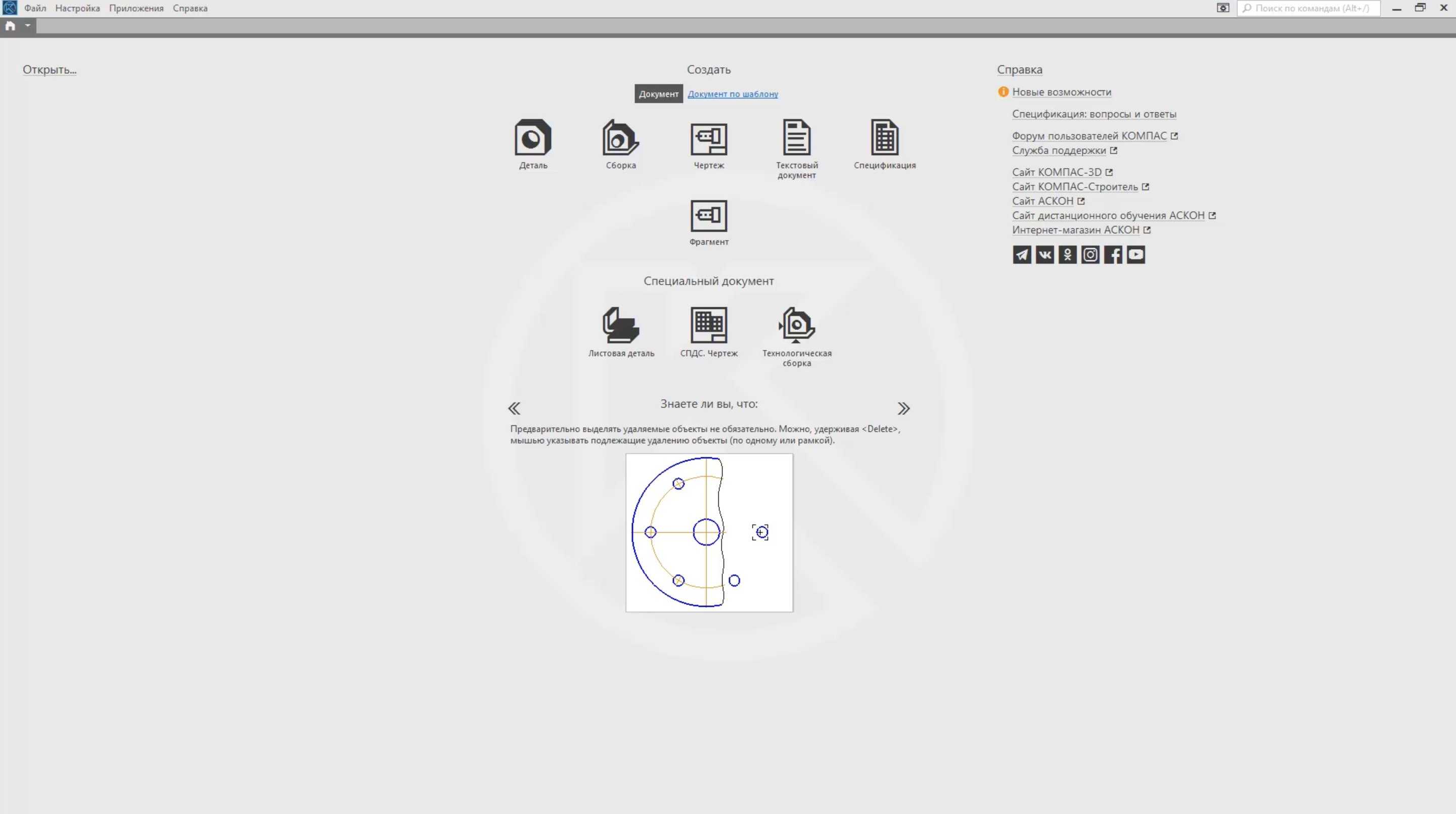The height and width of the screenshot is (814, 1456).
Task: Open the Сайт КОМПАС-Строитель link
Action: 1074,187
